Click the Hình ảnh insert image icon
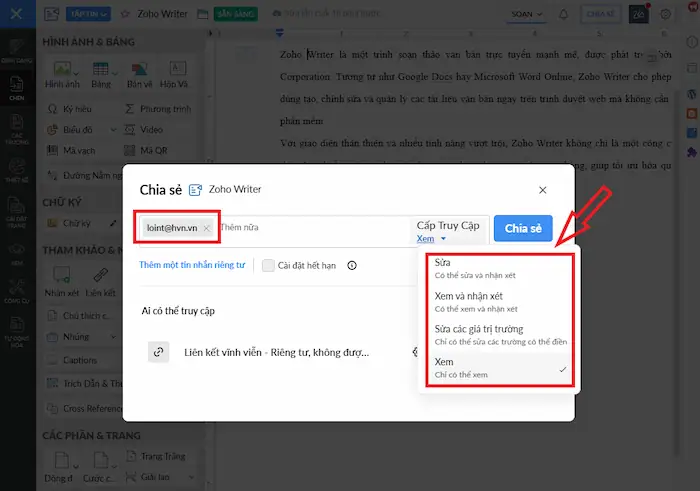Screen dimensions: 700x491 tap(62, 70)
